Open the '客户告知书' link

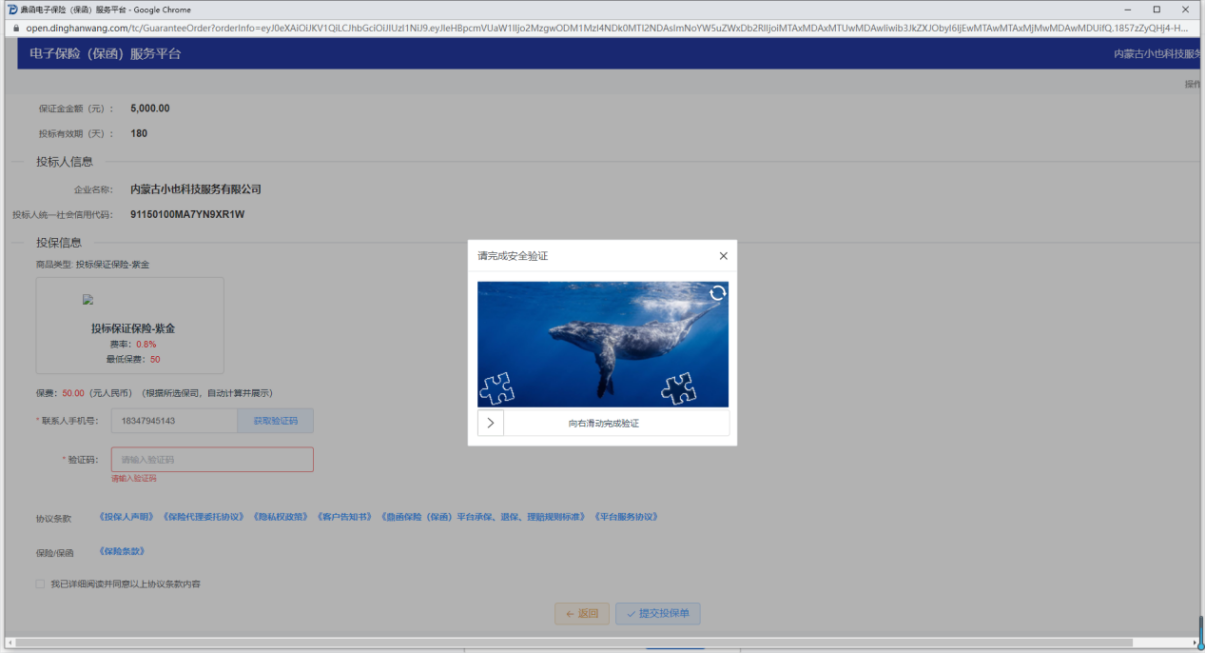tap(345, 517)
